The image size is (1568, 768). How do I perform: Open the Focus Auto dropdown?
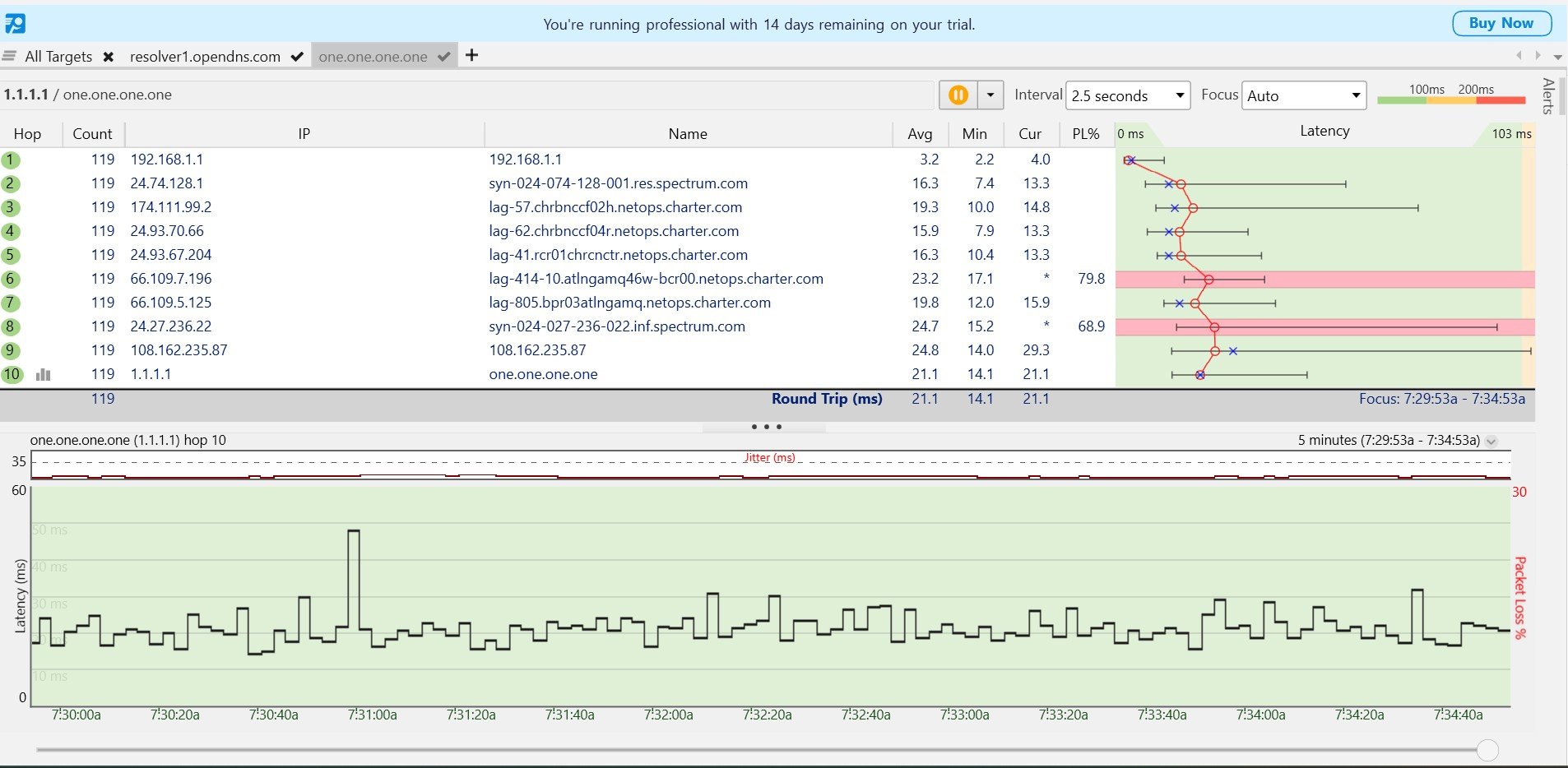(x=1303, y=95)
